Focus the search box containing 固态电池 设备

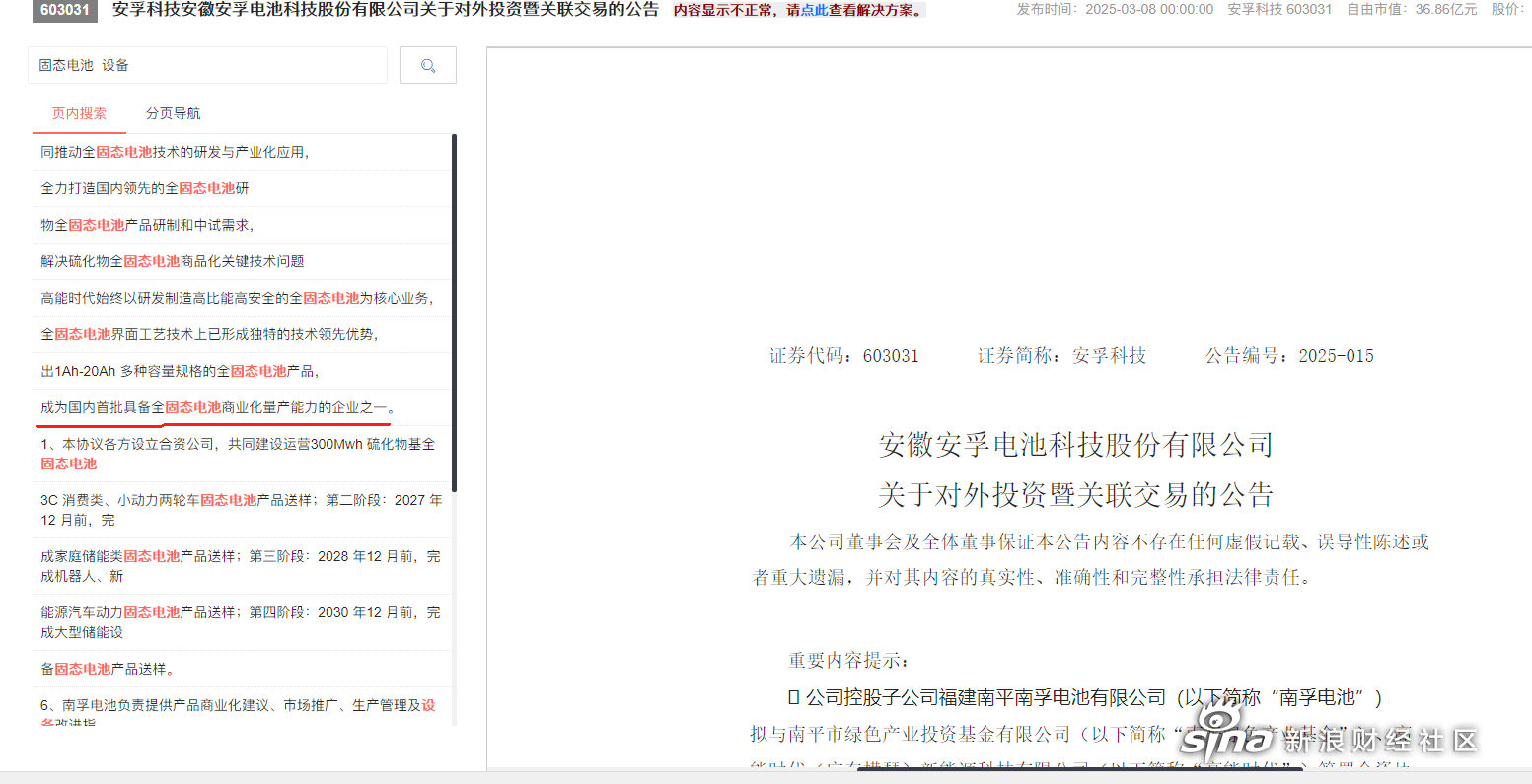point(207,65)
